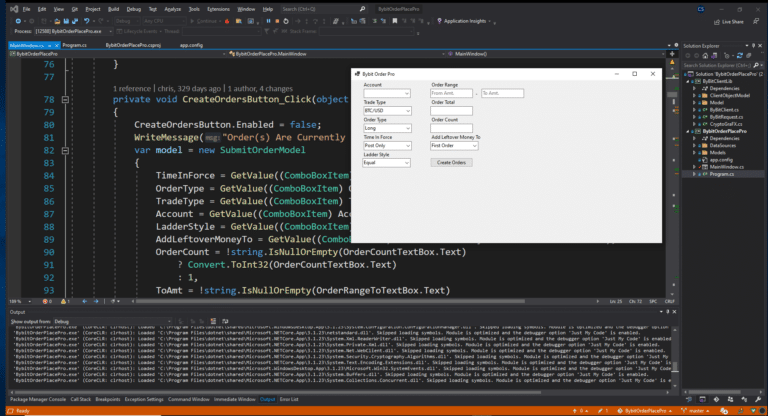Image resolution: width=768 pixels, height=416 pixels.
Task: Open Add Leftover Money To dropdown
Action: [x=454, y=146]
